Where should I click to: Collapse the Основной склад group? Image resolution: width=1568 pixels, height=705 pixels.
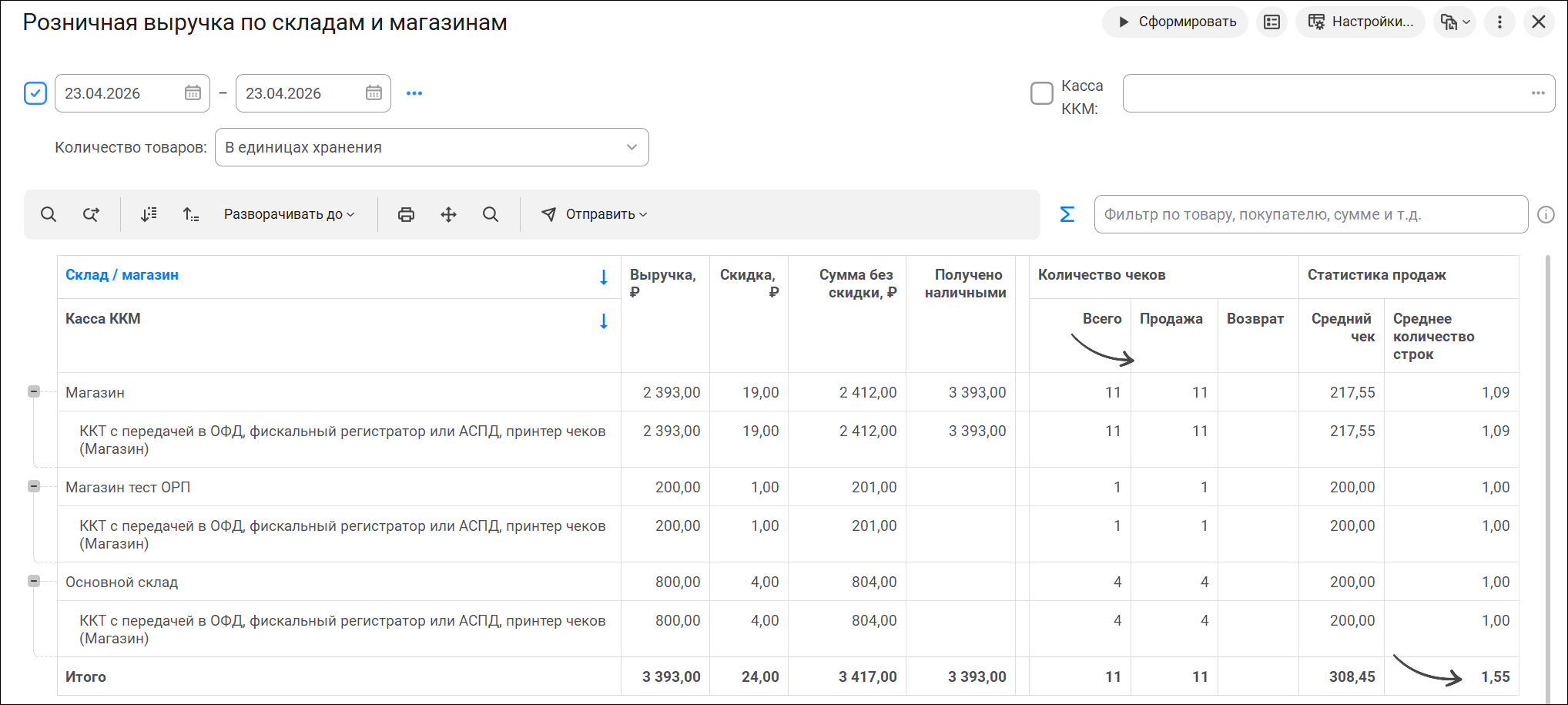34,581
